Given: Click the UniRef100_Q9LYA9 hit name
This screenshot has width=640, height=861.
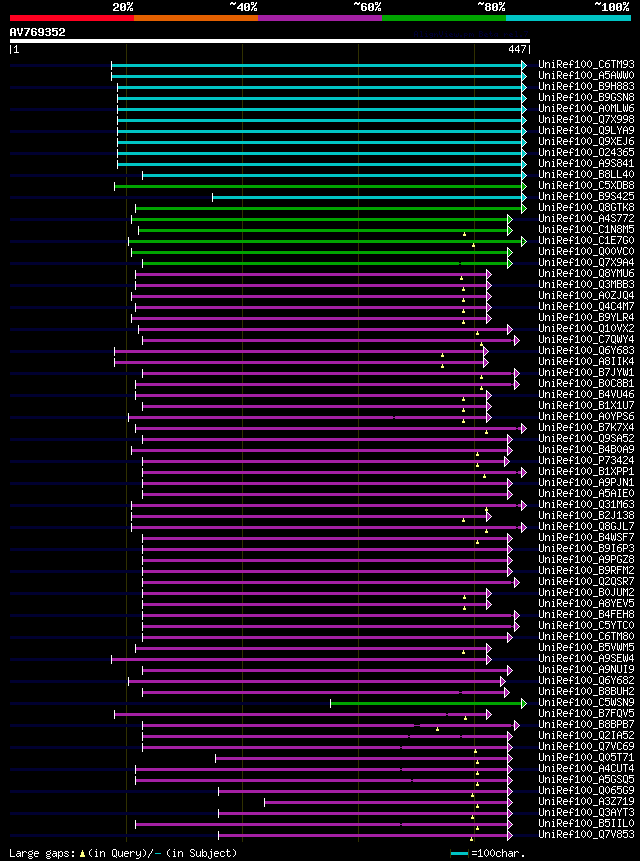Looking at the screenshot, I should [x=586, y=131].
